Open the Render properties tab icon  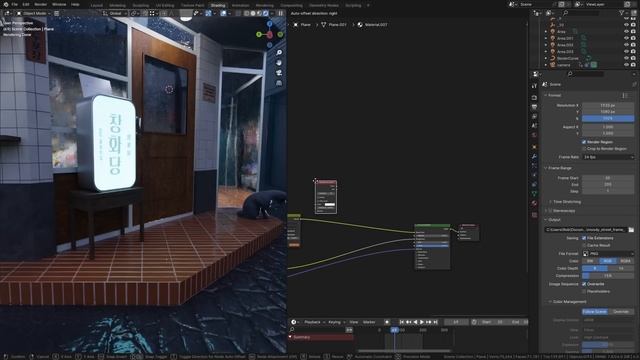tap(534, 97)
